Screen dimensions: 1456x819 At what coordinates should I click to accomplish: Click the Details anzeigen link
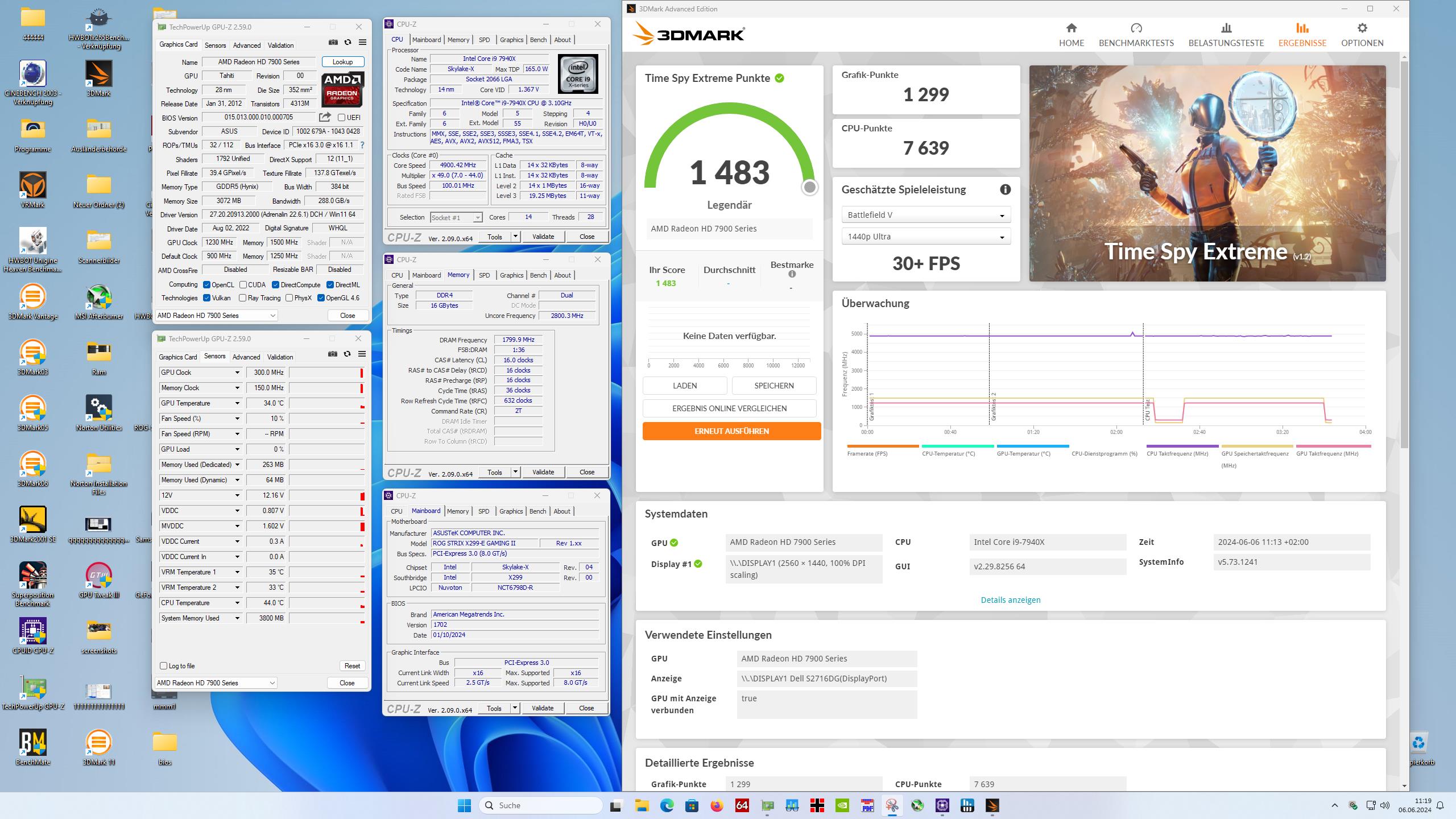(1011, 600)
